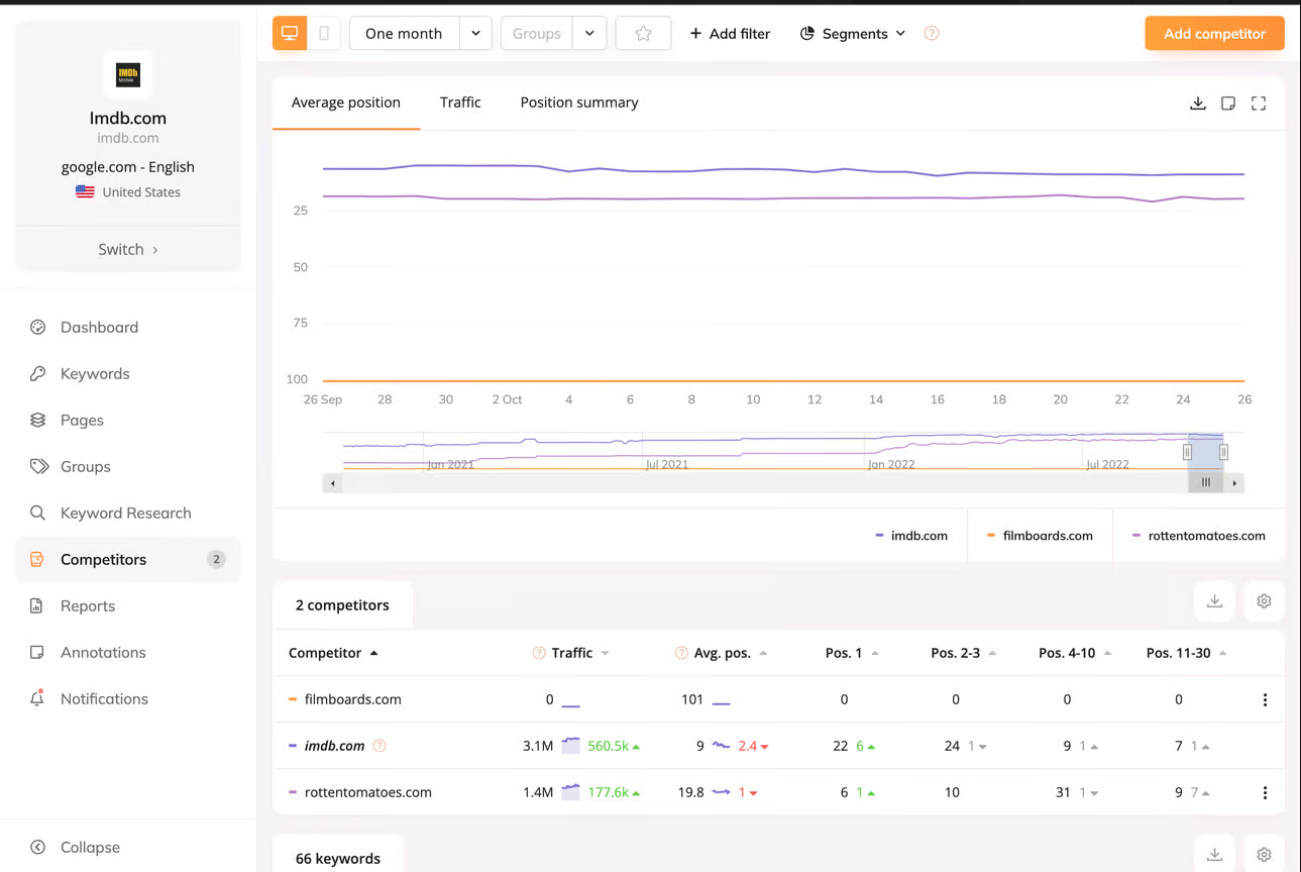Switch to the Traffic tab
This screenshot has width=1301, height=872.
tap(460, 102)
